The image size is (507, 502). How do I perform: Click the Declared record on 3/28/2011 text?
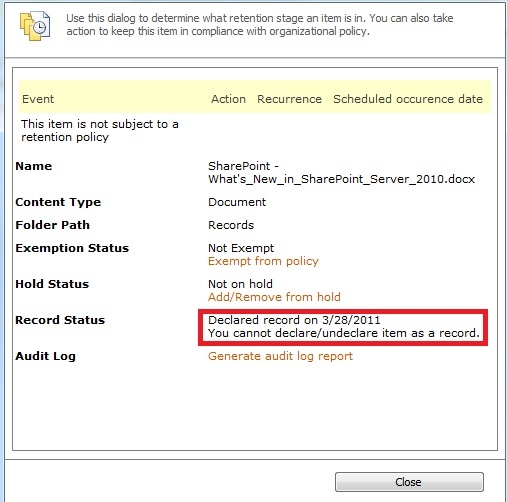[x=294, y=320]
